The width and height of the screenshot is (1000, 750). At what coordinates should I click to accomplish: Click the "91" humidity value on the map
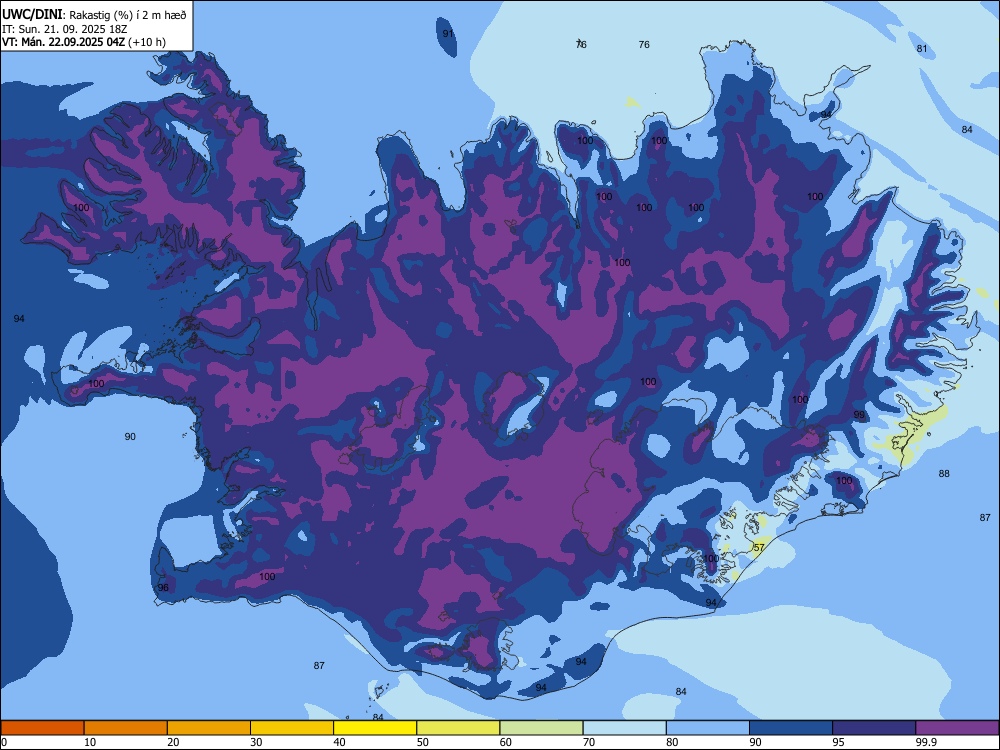pyautogui.click(x=448, y=34)
